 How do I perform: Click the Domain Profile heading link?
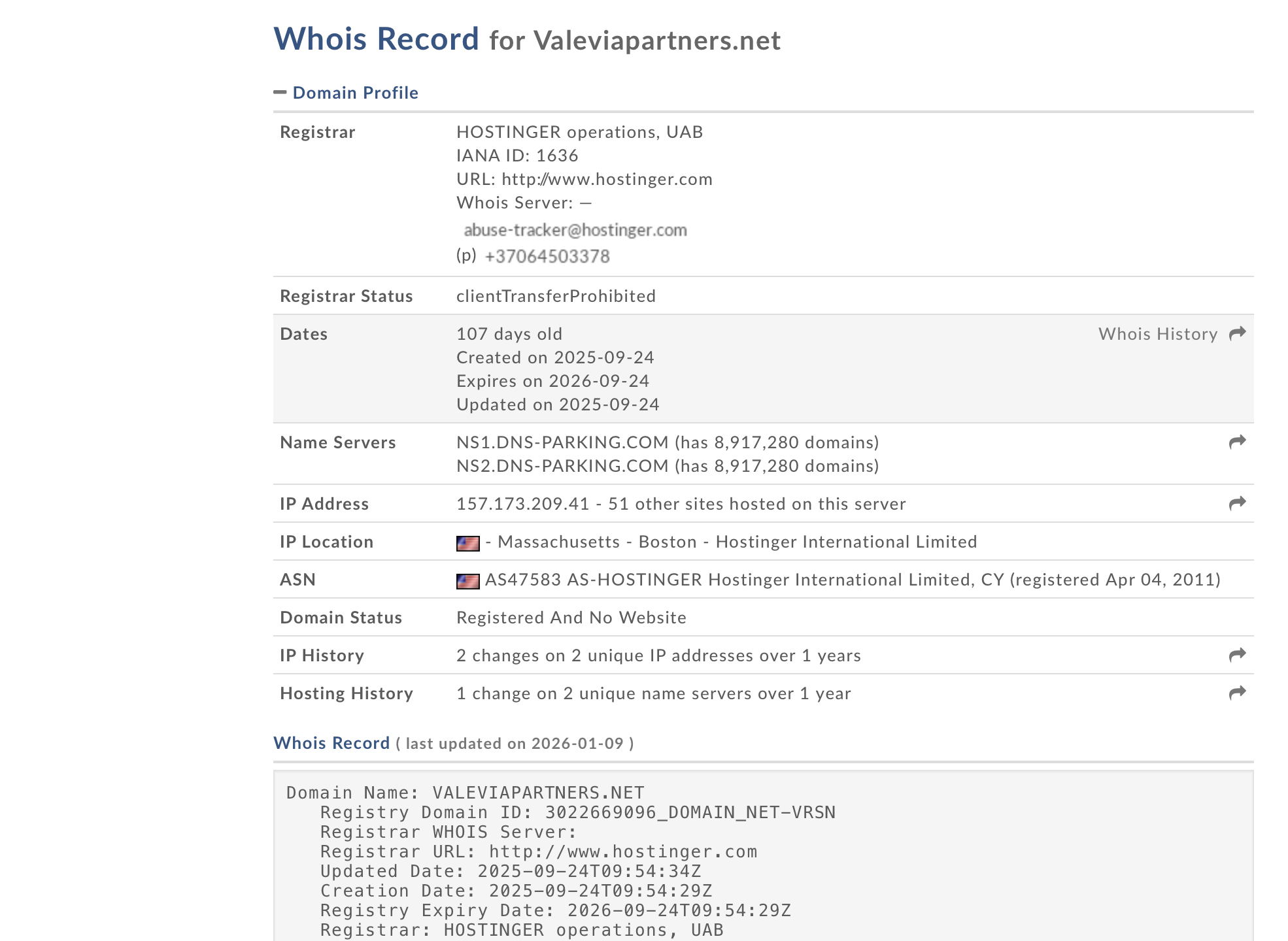point(355,93)
